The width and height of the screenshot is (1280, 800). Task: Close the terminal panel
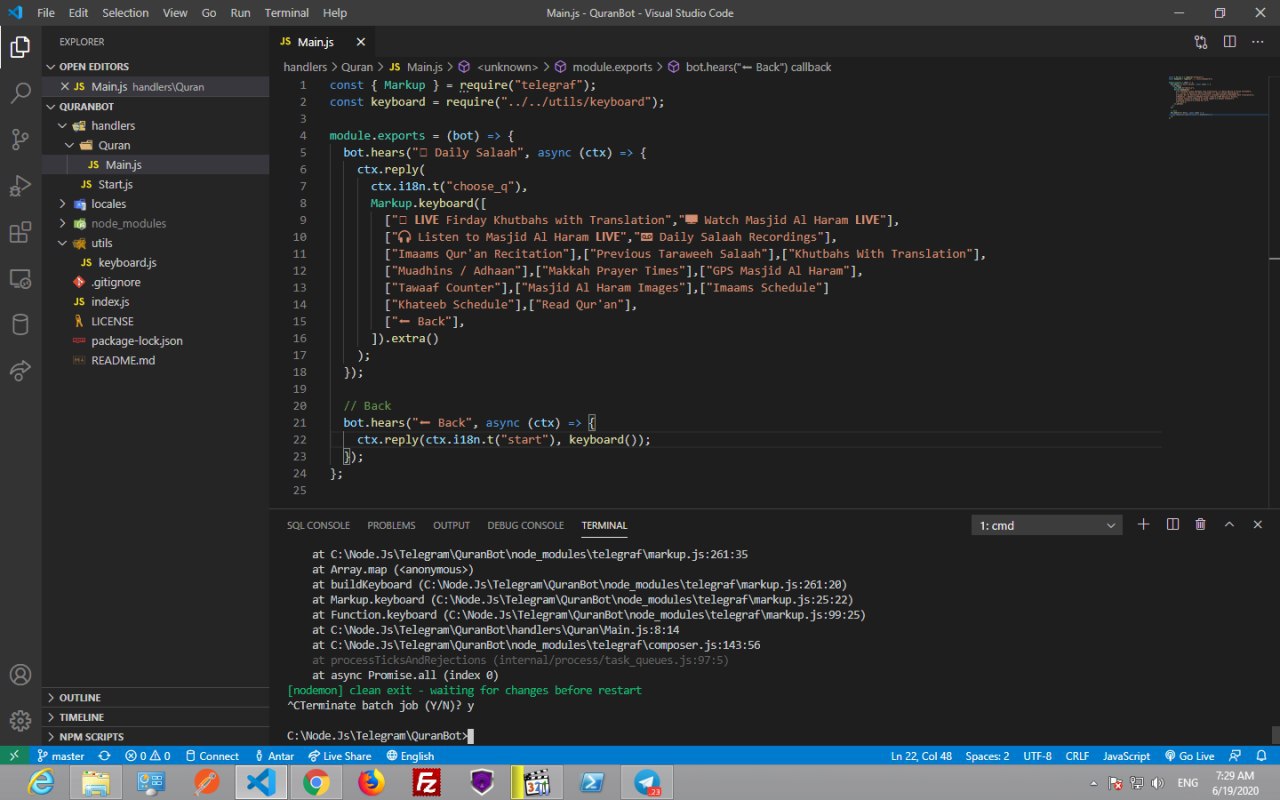tap(1258, 524)
